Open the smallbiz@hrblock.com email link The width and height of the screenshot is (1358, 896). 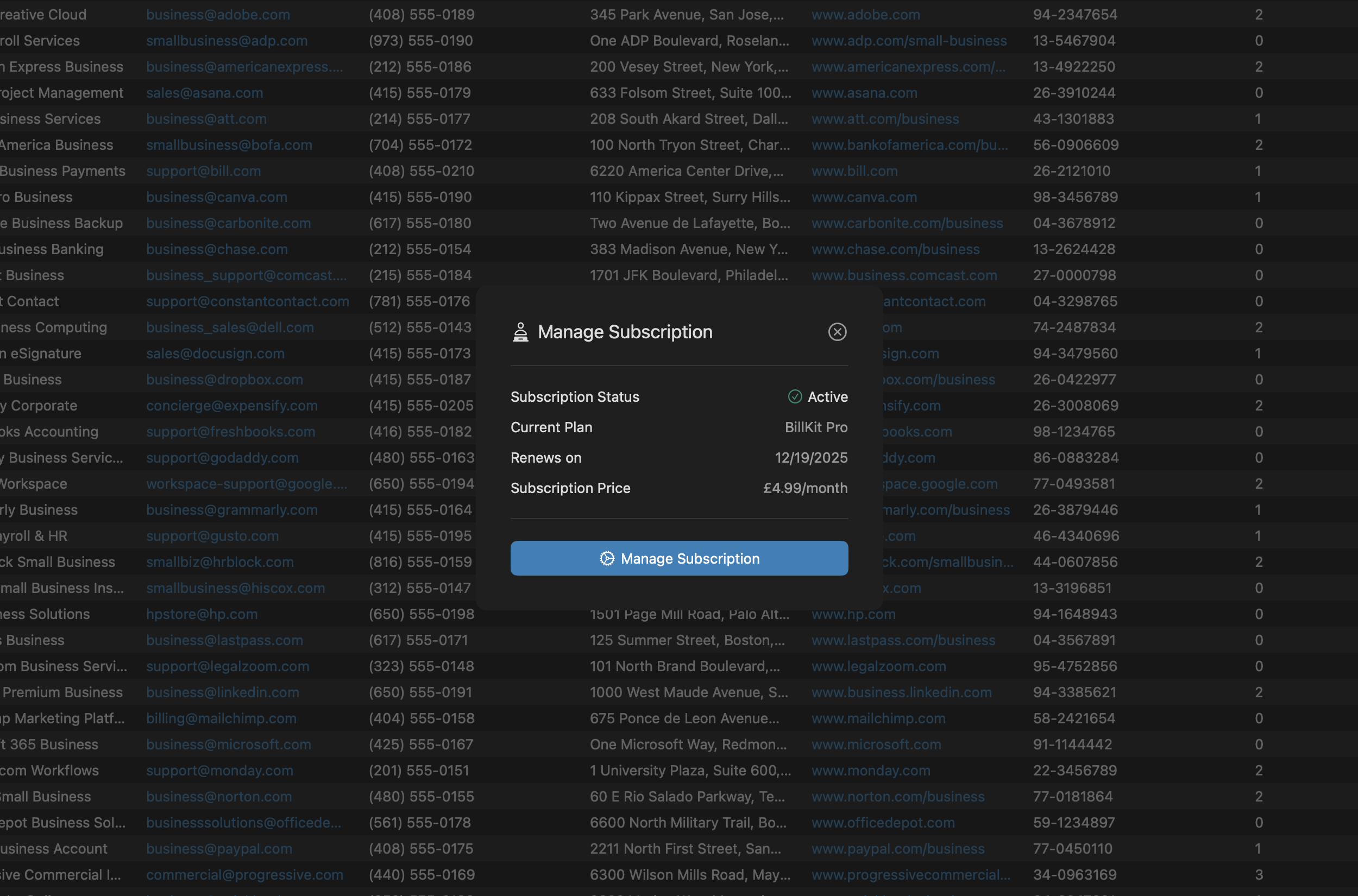pyautogui.click(x=219, y=561)
